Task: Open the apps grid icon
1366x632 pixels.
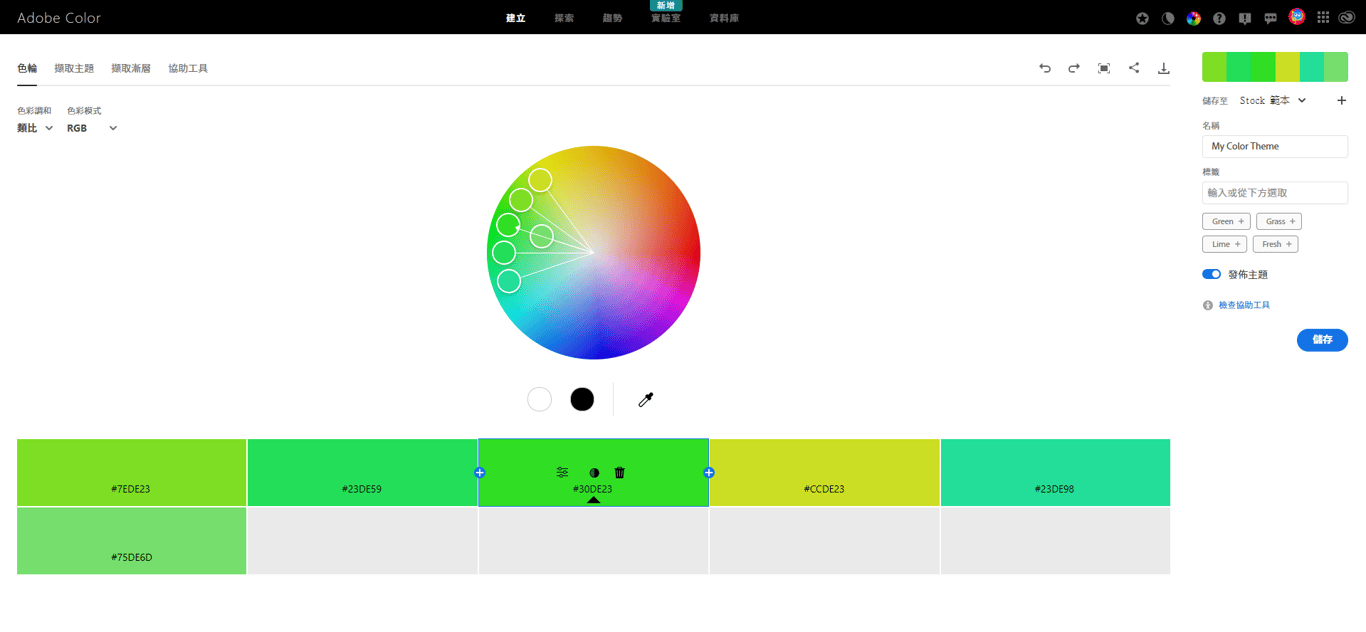Action: 1323,18
